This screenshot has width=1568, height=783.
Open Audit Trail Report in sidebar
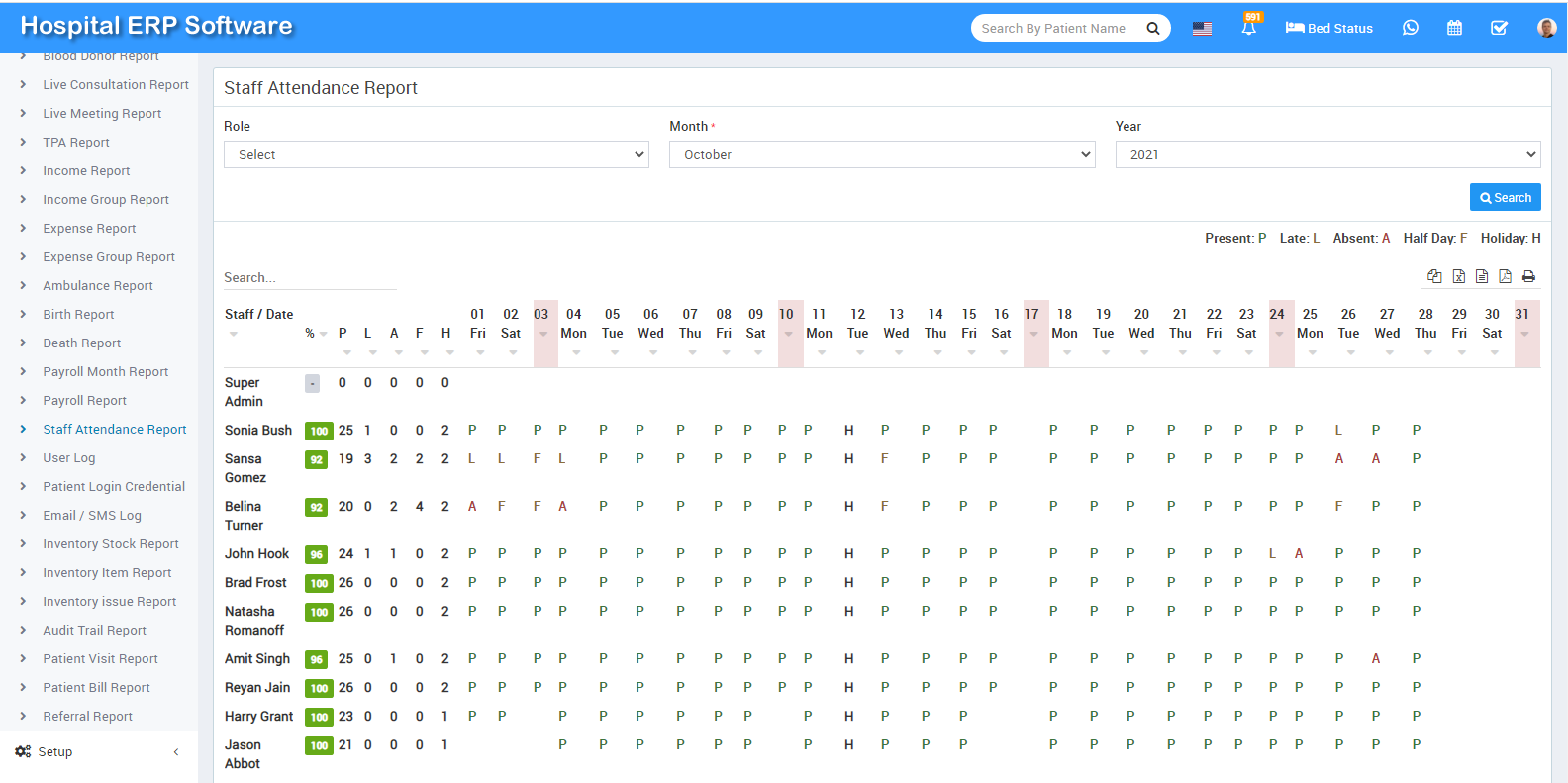[94, 631]
